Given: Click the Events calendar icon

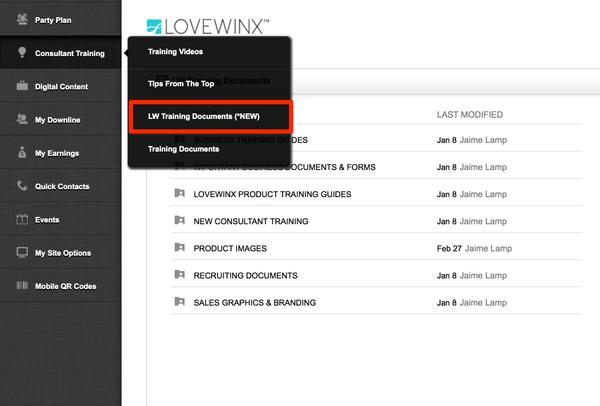Looking at the screenshot, I should [x=22, y=219].
